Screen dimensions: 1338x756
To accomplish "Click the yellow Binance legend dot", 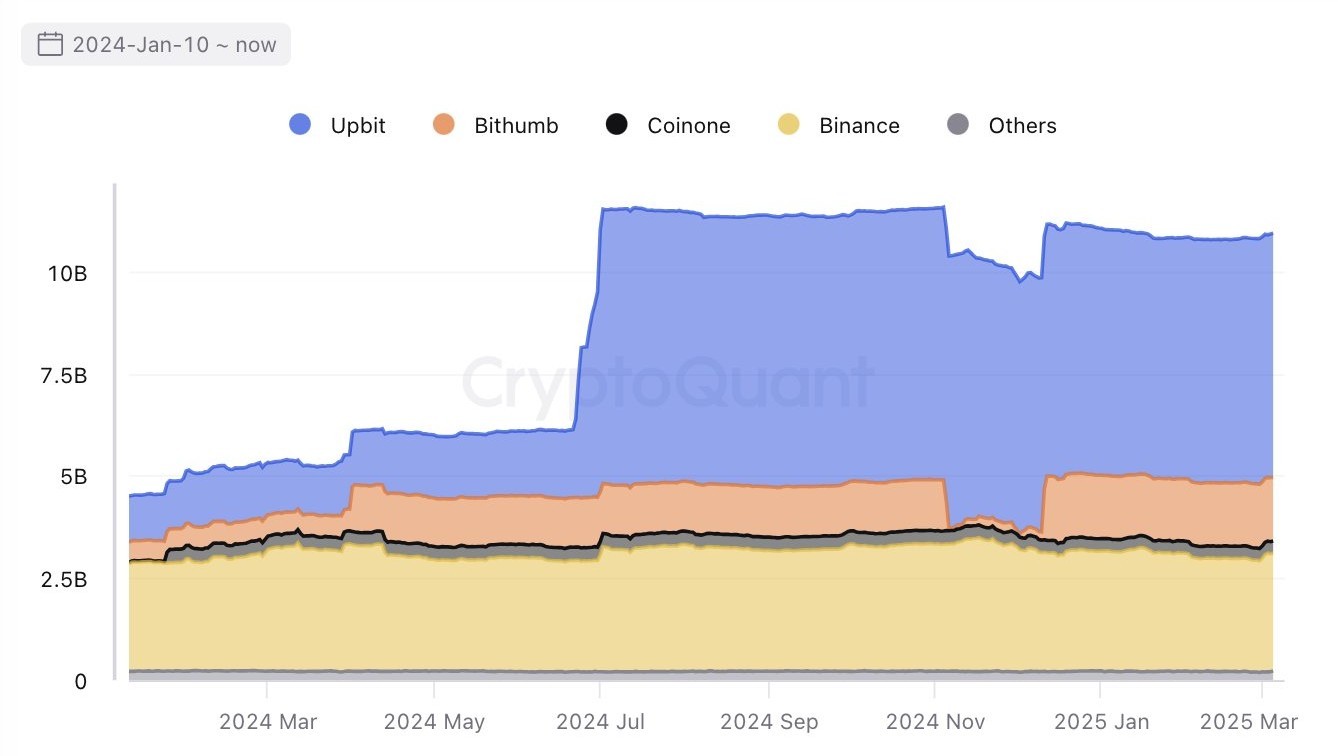I will coord(789,124).
